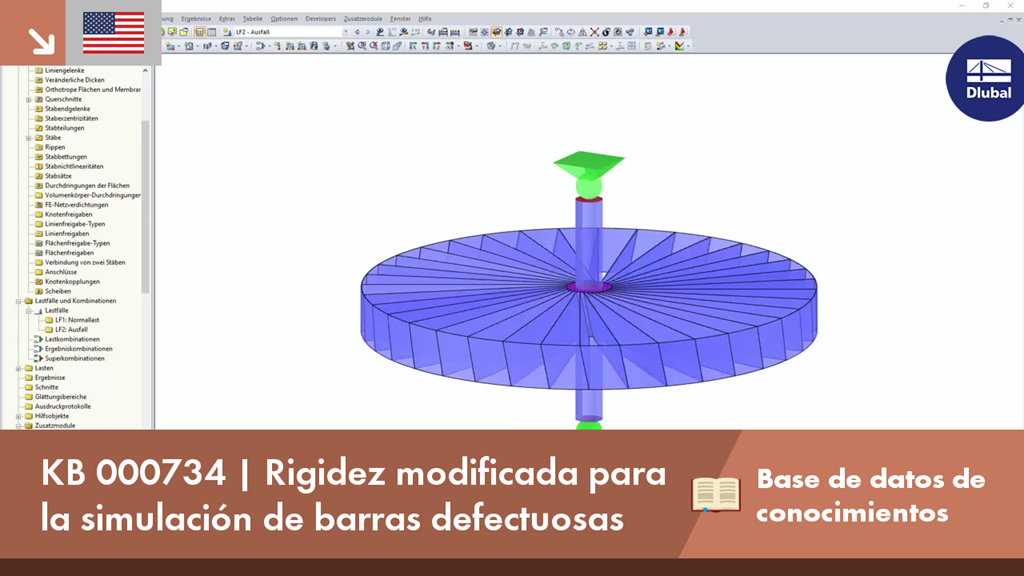Click the dimmed lock icon in top toolbar
The image size is (1024, 576).
pos(532,32)
